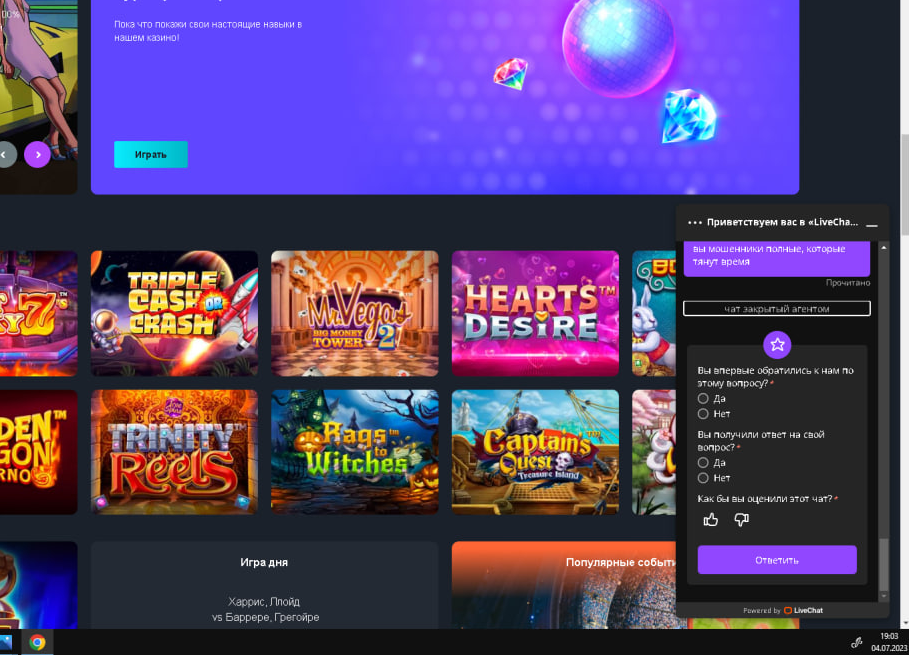
Task: Open Captain's Quest Treasure Island game
Action: tap(535, 452)
